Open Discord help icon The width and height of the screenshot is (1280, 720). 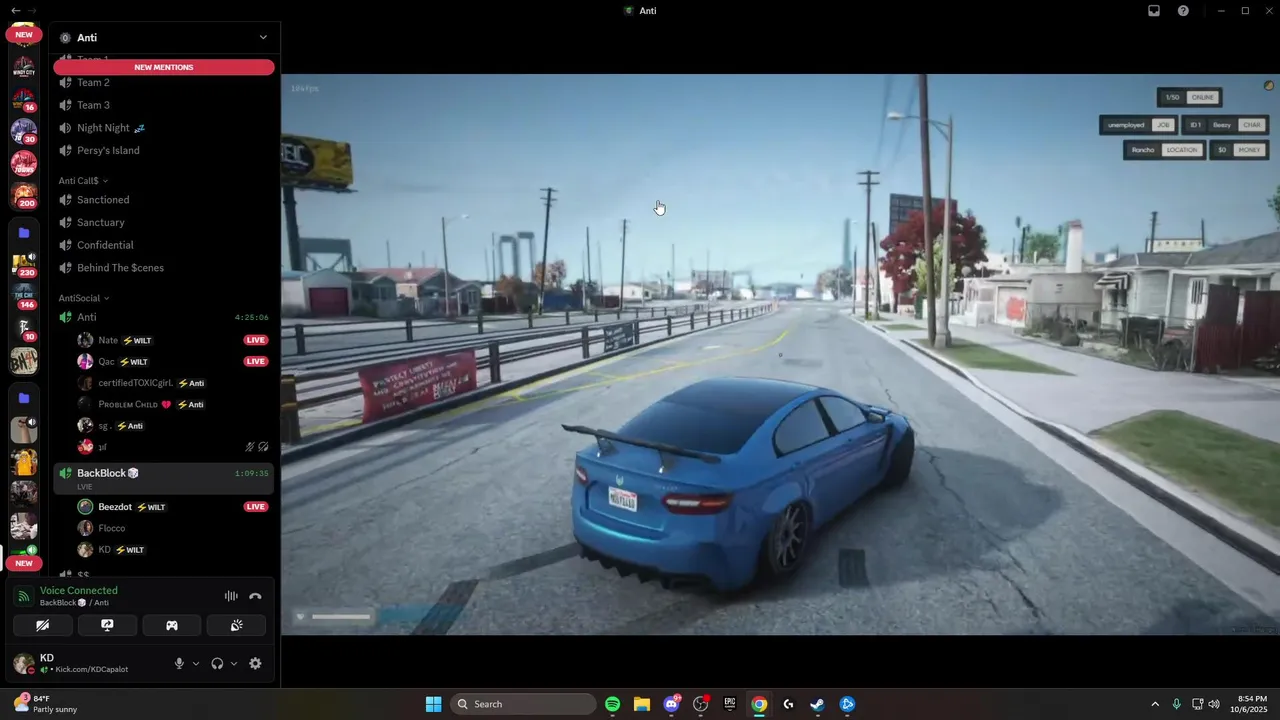pos(1183,10)
